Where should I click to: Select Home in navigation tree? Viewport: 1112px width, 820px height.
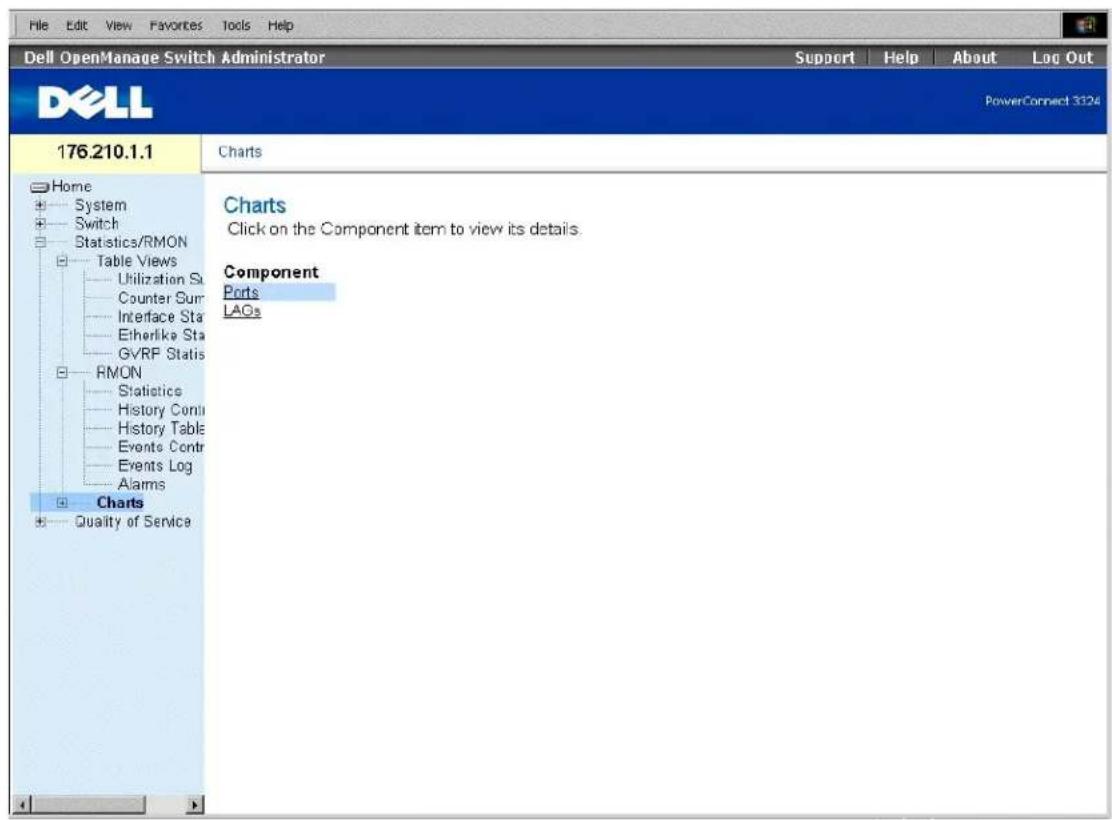pyautogui.click(x=72, y=187)
